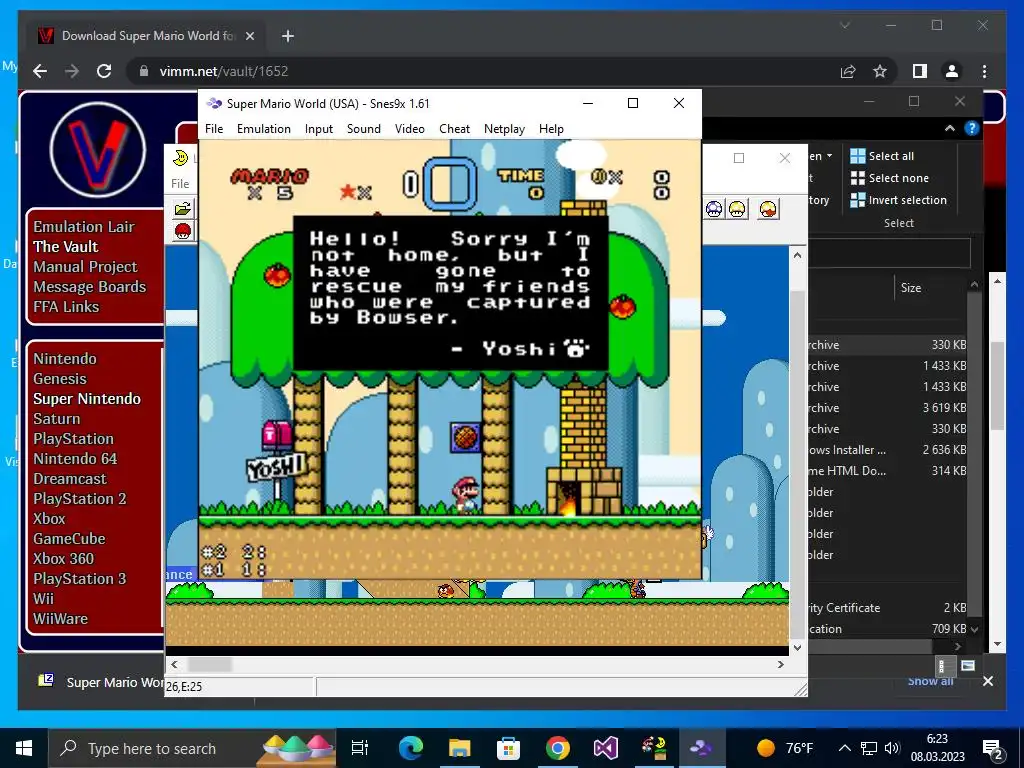The width and height of the screenshot is (1024, 768).
Task: Bookmark this page with the star icon
Action: click(880, 71)
